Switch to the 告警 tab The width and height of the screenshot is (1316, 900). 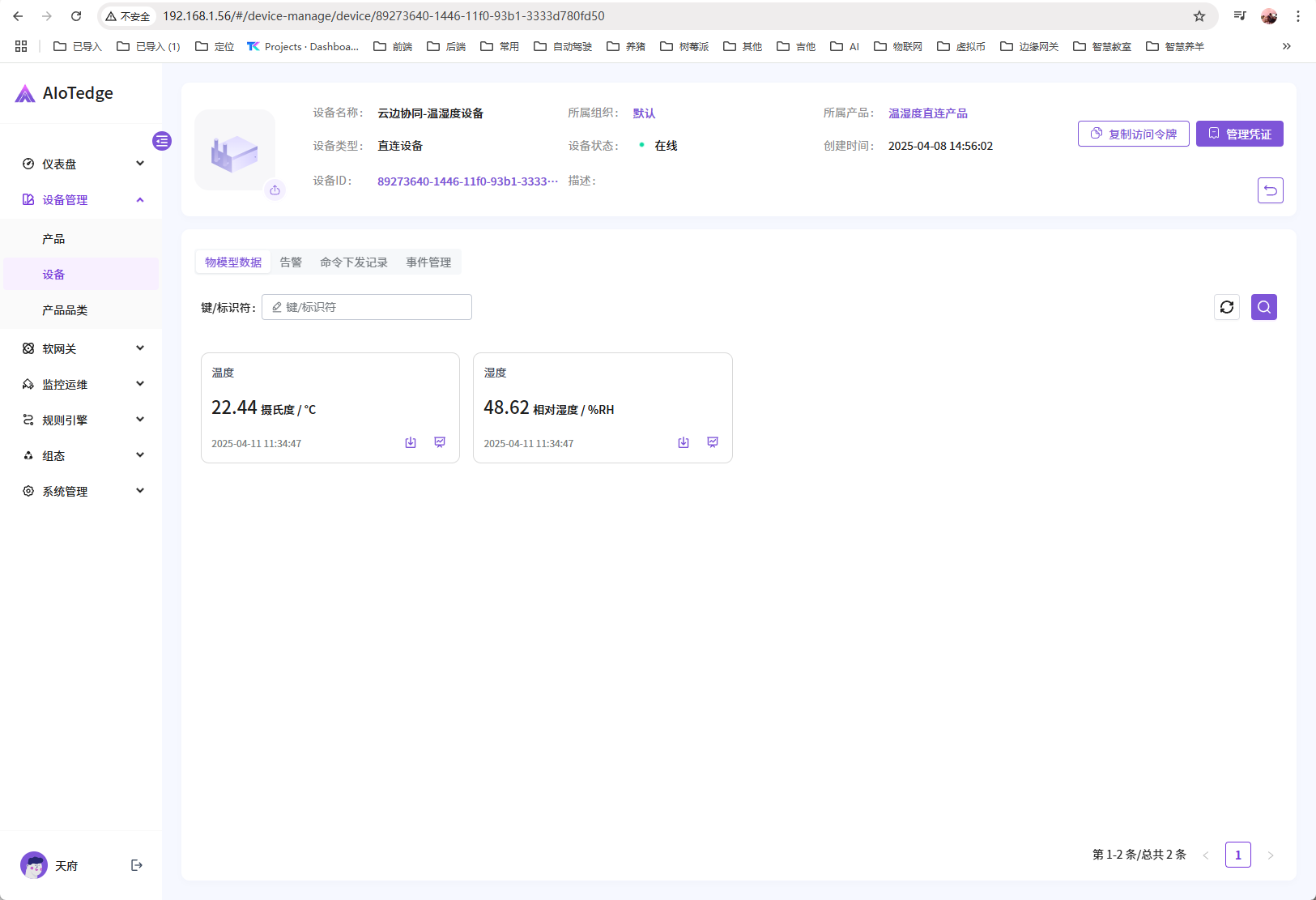point(291,262)
